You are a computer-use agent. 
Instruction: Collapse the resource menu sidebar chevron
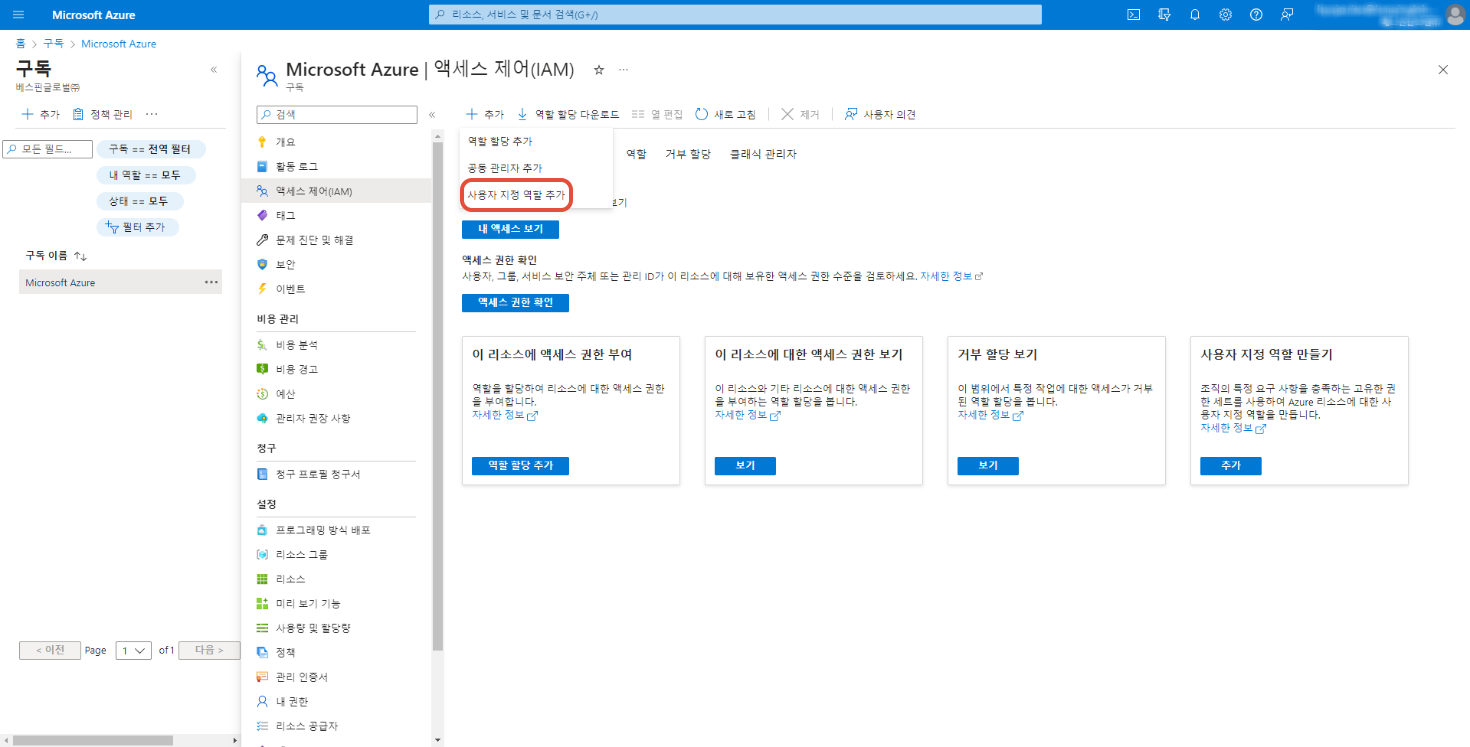pyautogui.click(x=432, y=115)
